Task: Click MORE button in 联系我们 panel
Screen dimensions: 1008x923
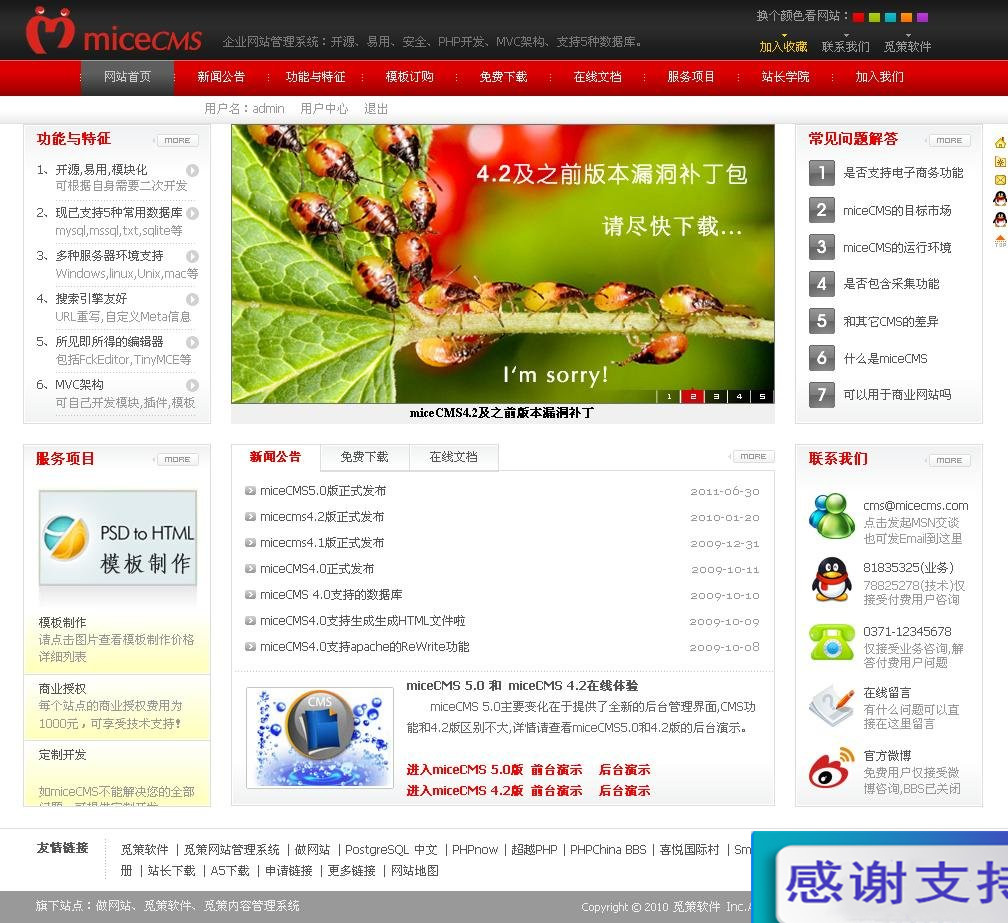Action: [x=948, y=460]
